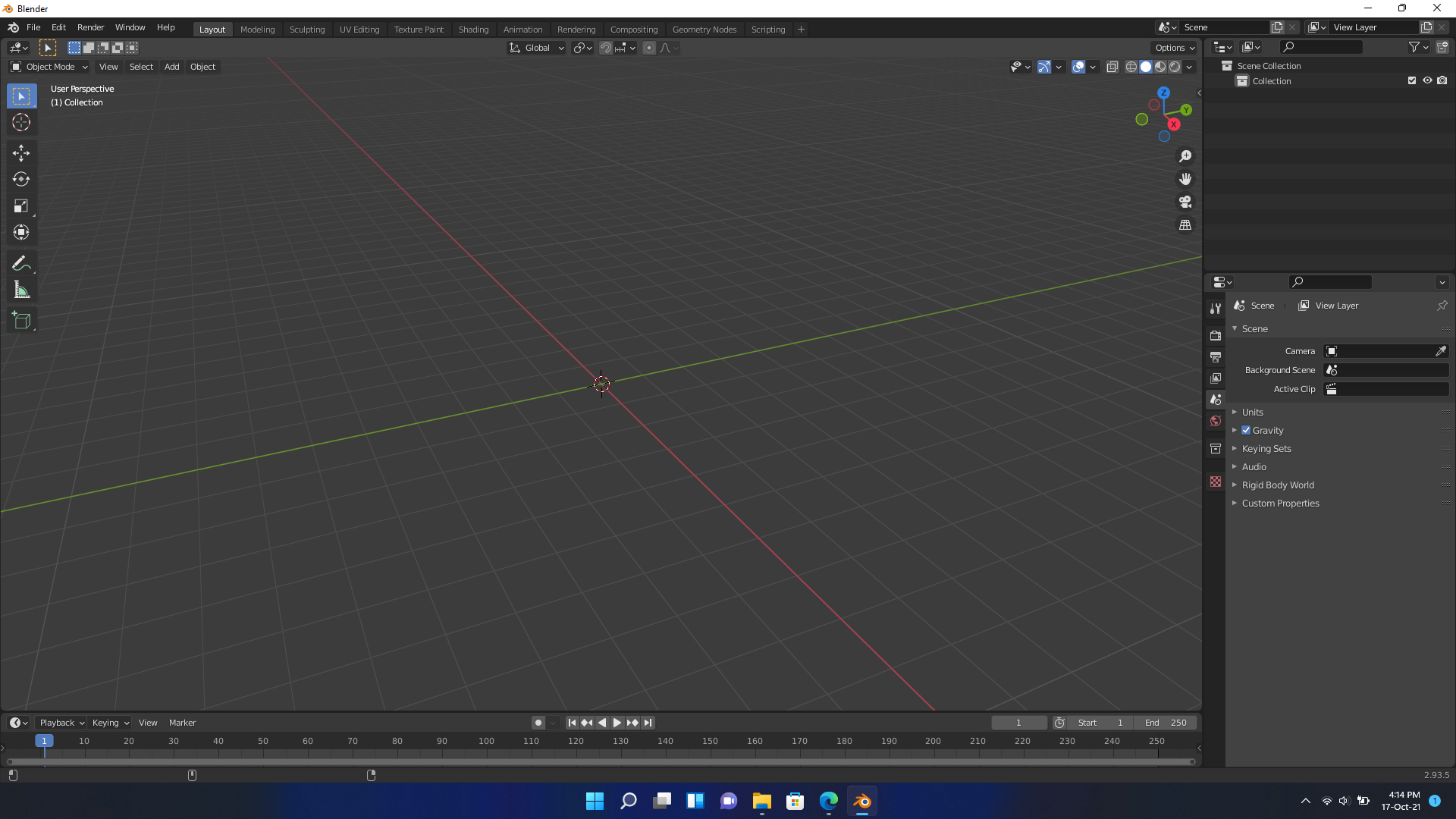The height and width of the screenshot is (819, 1456).
Task: Open Microsoft Edge from the taskbar
Action: [x=829, y=801]
